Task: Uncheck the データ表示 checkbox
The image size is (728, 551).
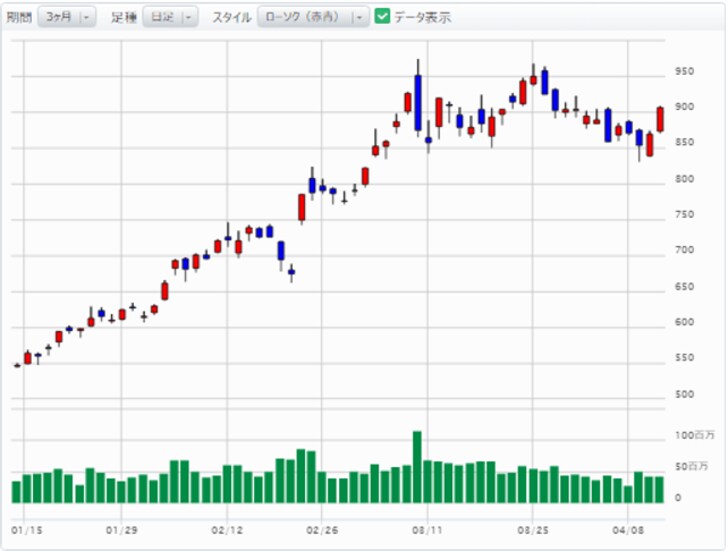Action: point(382,17)
